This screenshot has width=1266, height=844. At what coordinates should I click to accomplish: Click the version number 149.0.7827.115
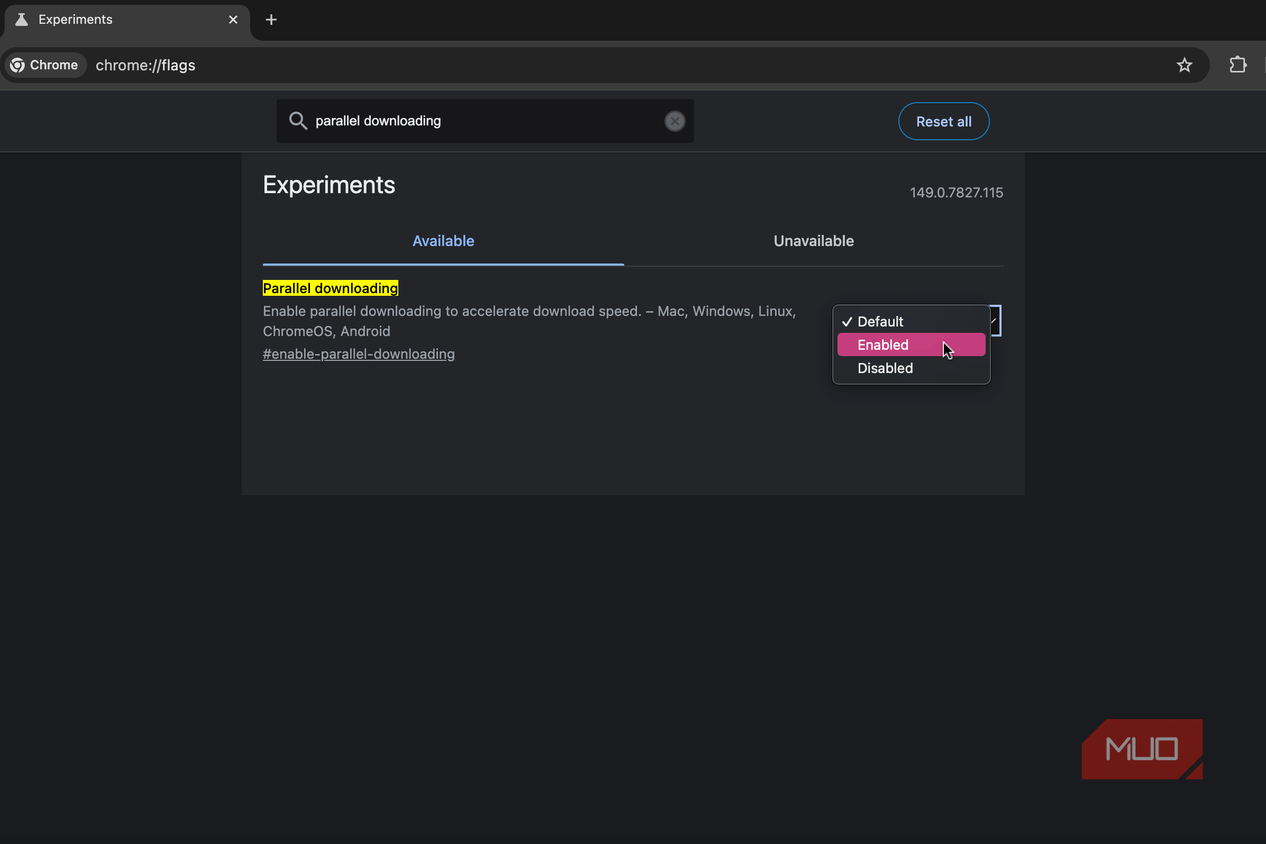click(956, 193)
